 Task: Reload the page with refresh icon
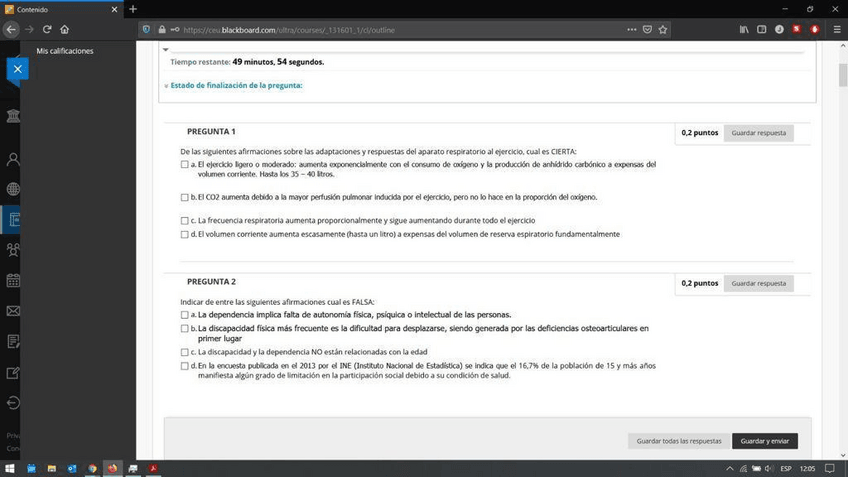point(47,30)
